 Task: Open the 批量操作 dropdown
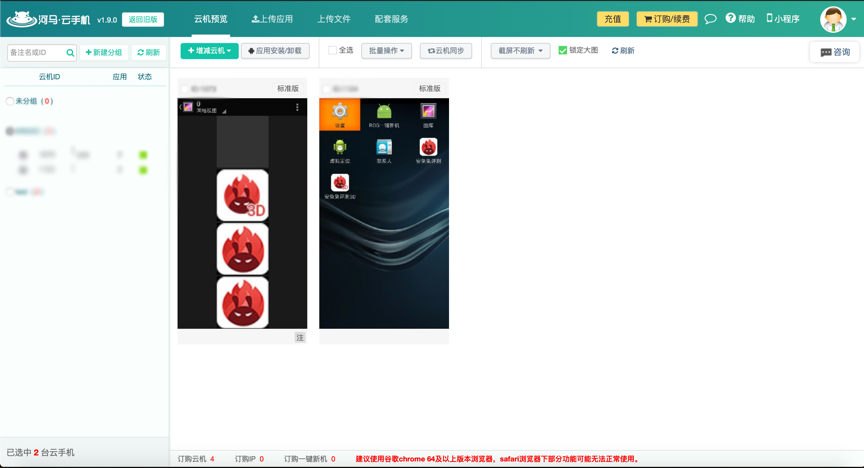click(x=386, y=50)
